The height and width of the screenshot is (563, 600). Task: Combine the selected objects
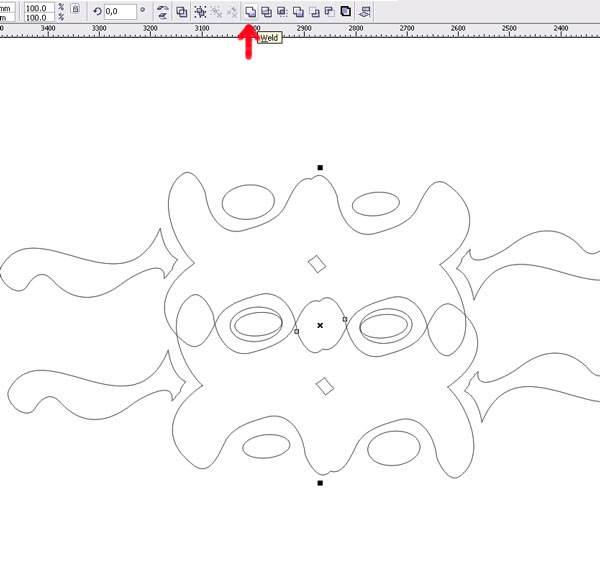point(181,12)
